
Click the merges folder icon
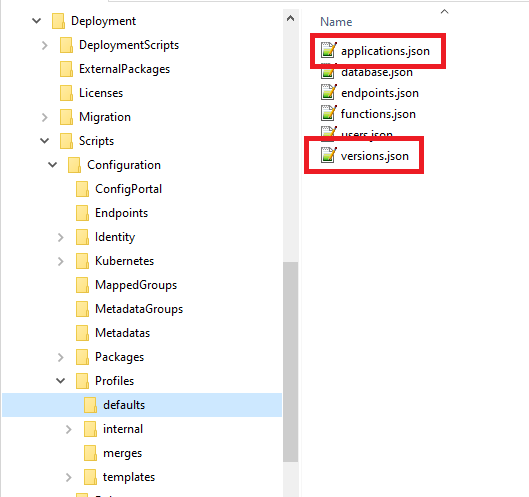pyautogui.click(x=90, y=453)
